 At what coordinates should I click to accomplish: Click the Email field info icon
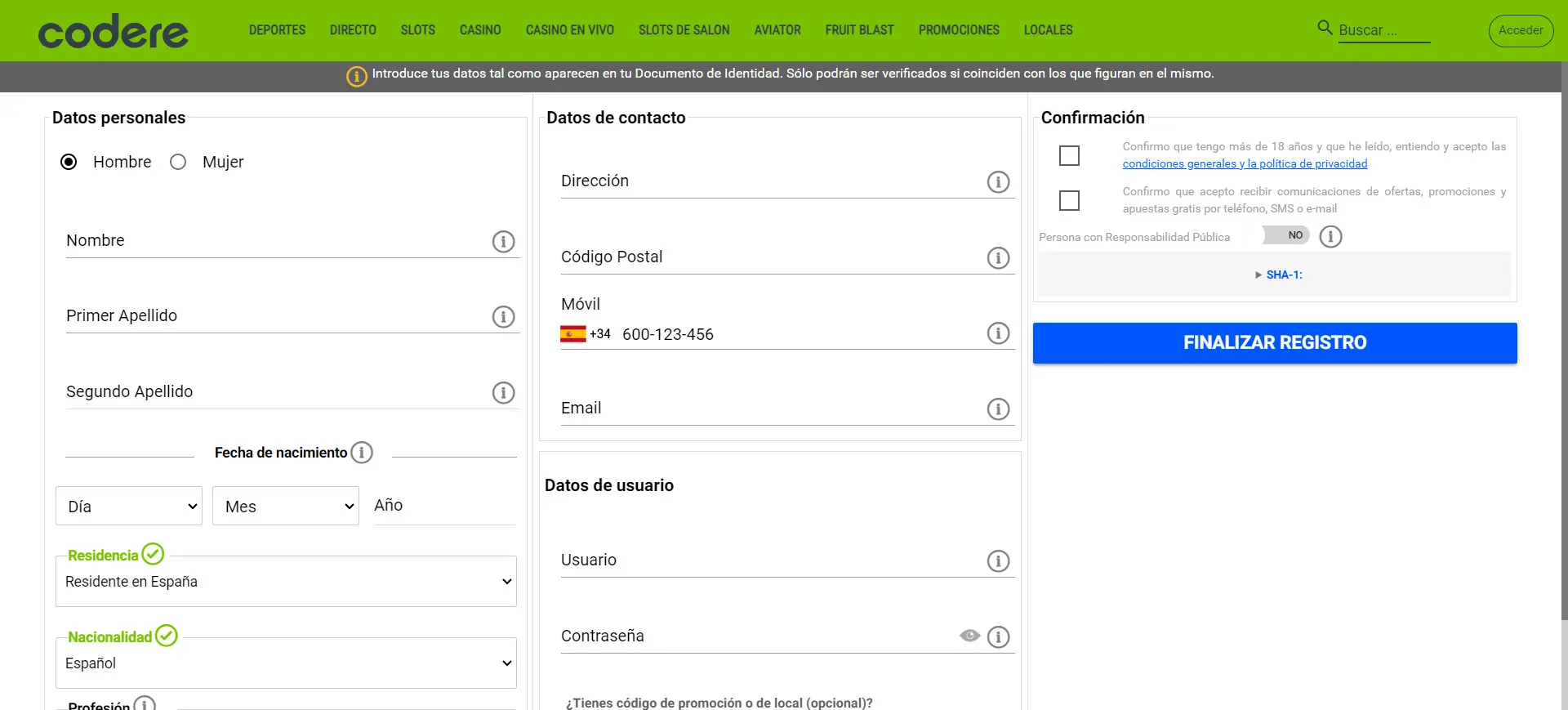click(x=998, y=409)
